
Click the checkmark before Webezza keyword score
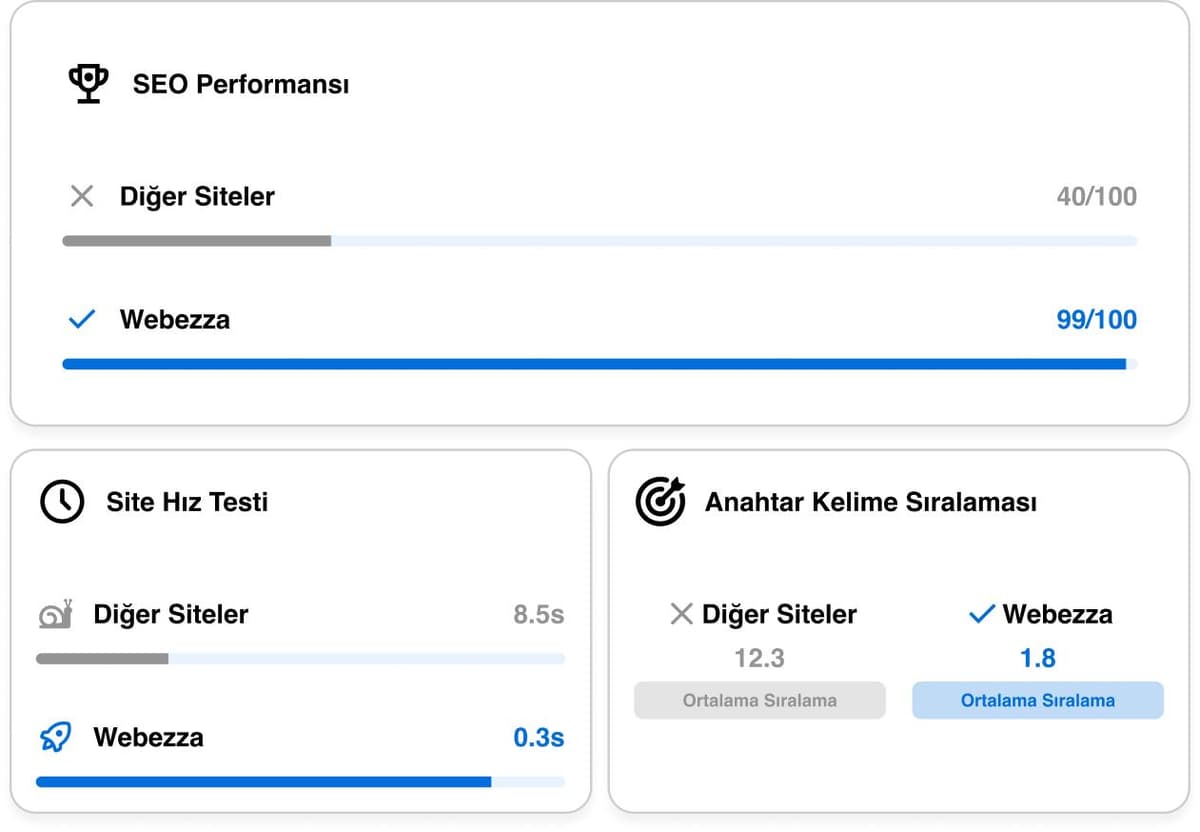(x=982, y=614)
